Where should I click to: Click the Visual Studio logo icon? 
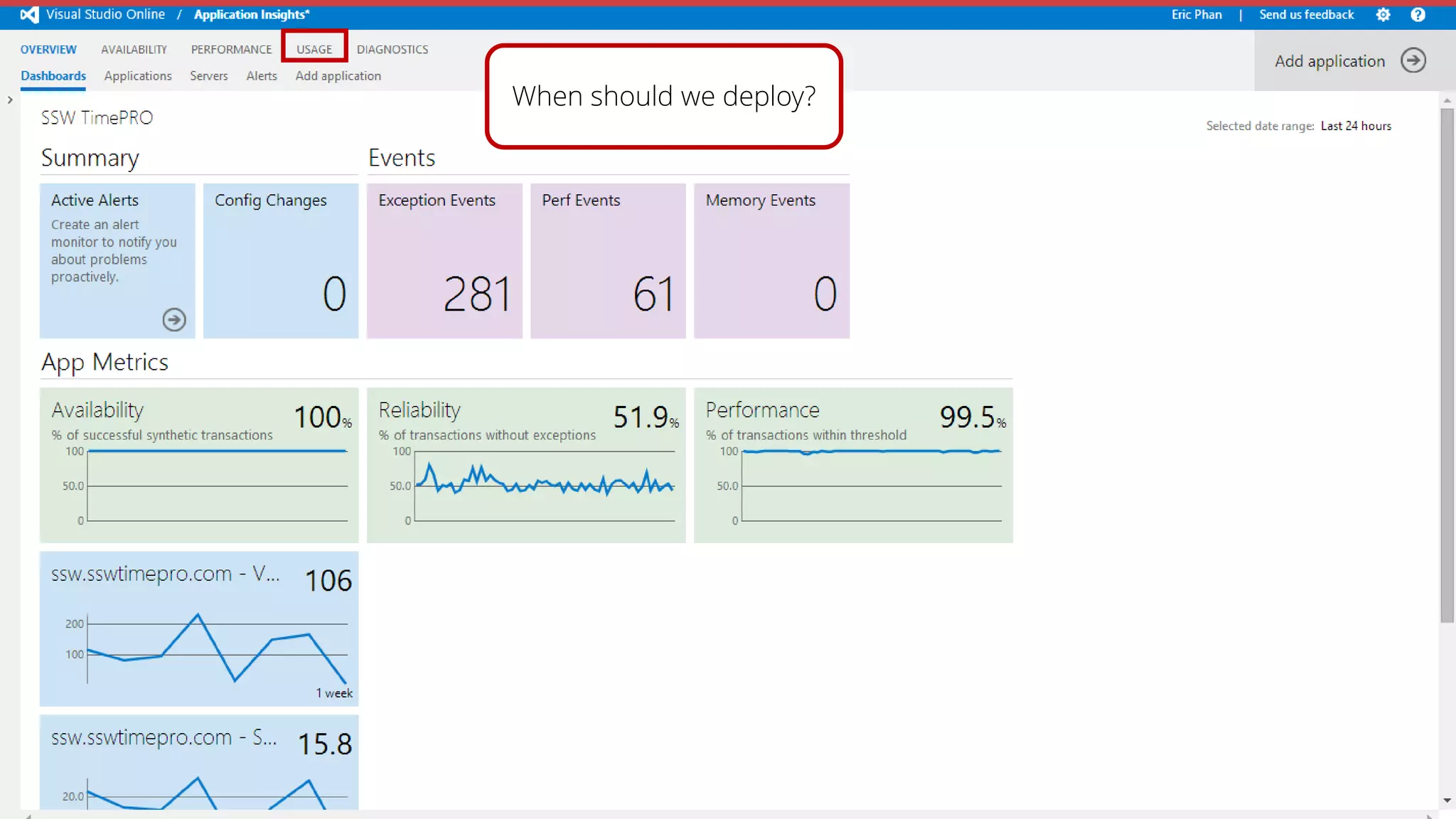[29, 15]
